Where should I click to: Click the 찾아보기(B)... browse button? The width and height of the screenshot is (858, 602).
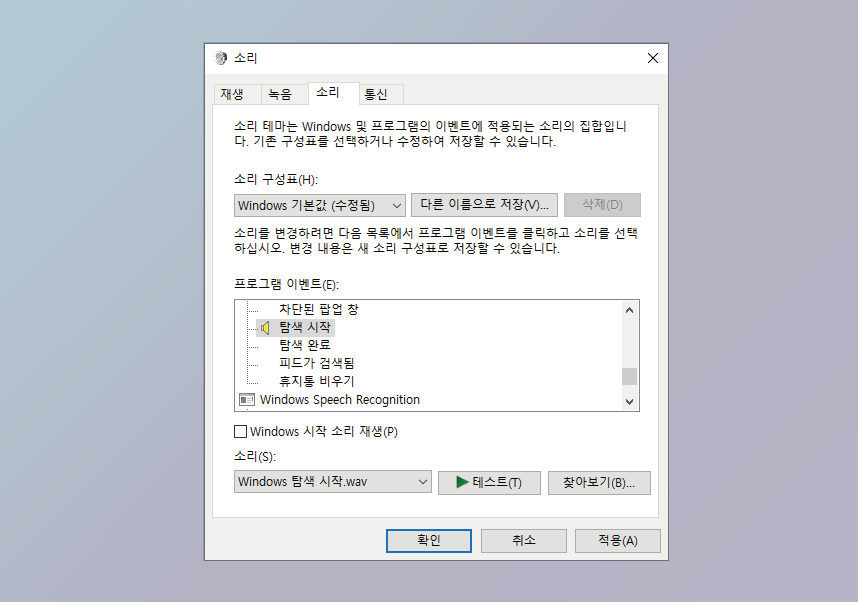[x=599, y=483]
